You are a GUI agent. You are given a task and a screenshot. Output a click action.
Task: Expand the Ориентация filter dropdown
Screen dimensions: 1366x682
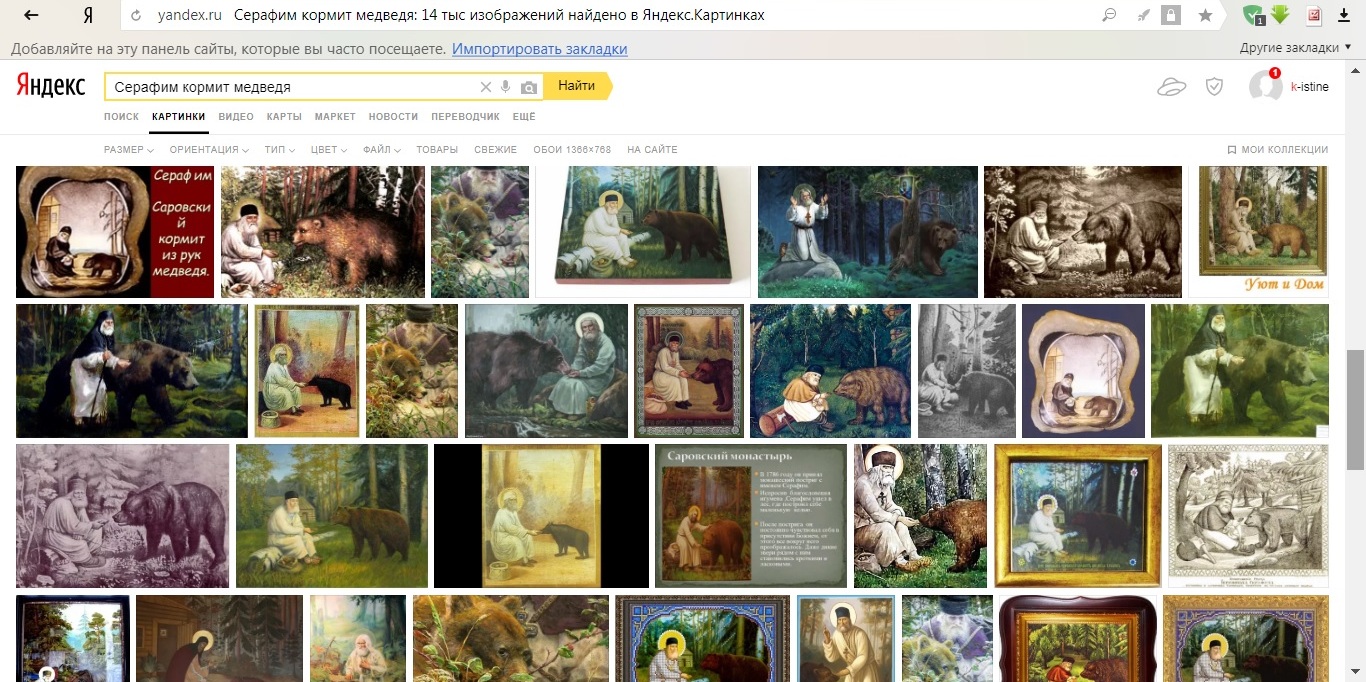210,150
